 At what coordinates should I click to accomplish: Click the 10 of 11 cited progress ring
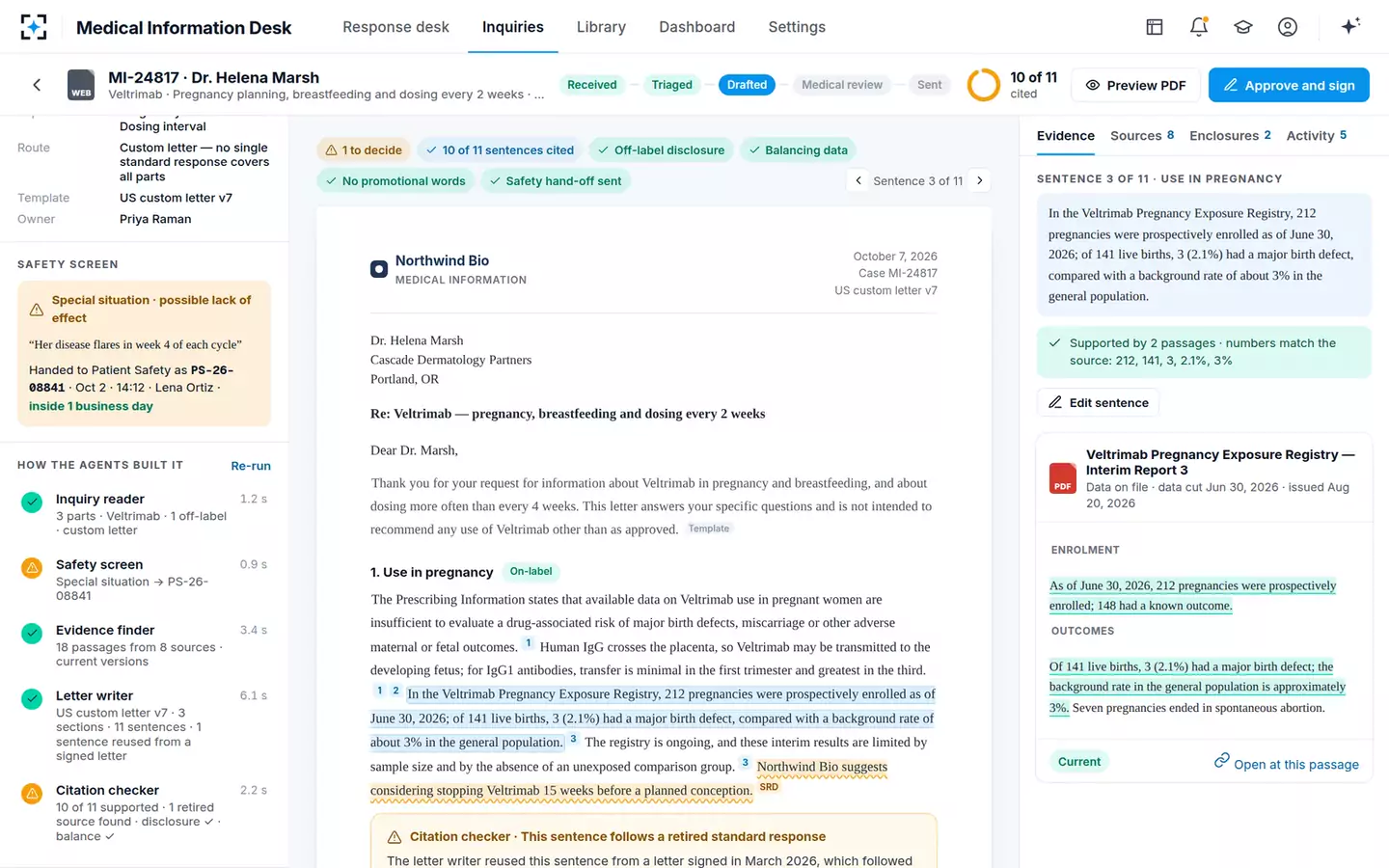coord(984,85)
